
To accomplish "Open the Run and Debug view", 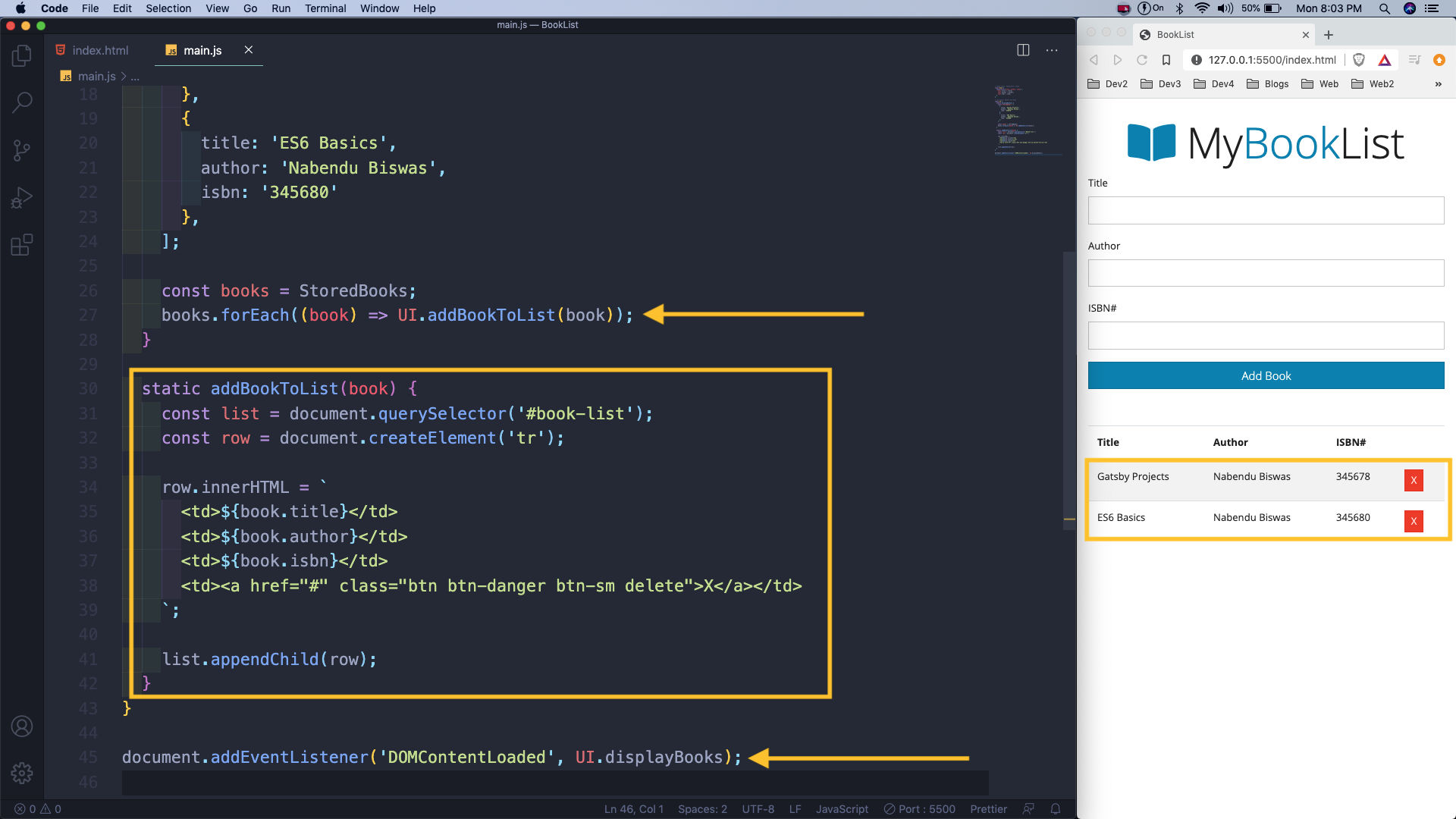I will pos(22,198).
